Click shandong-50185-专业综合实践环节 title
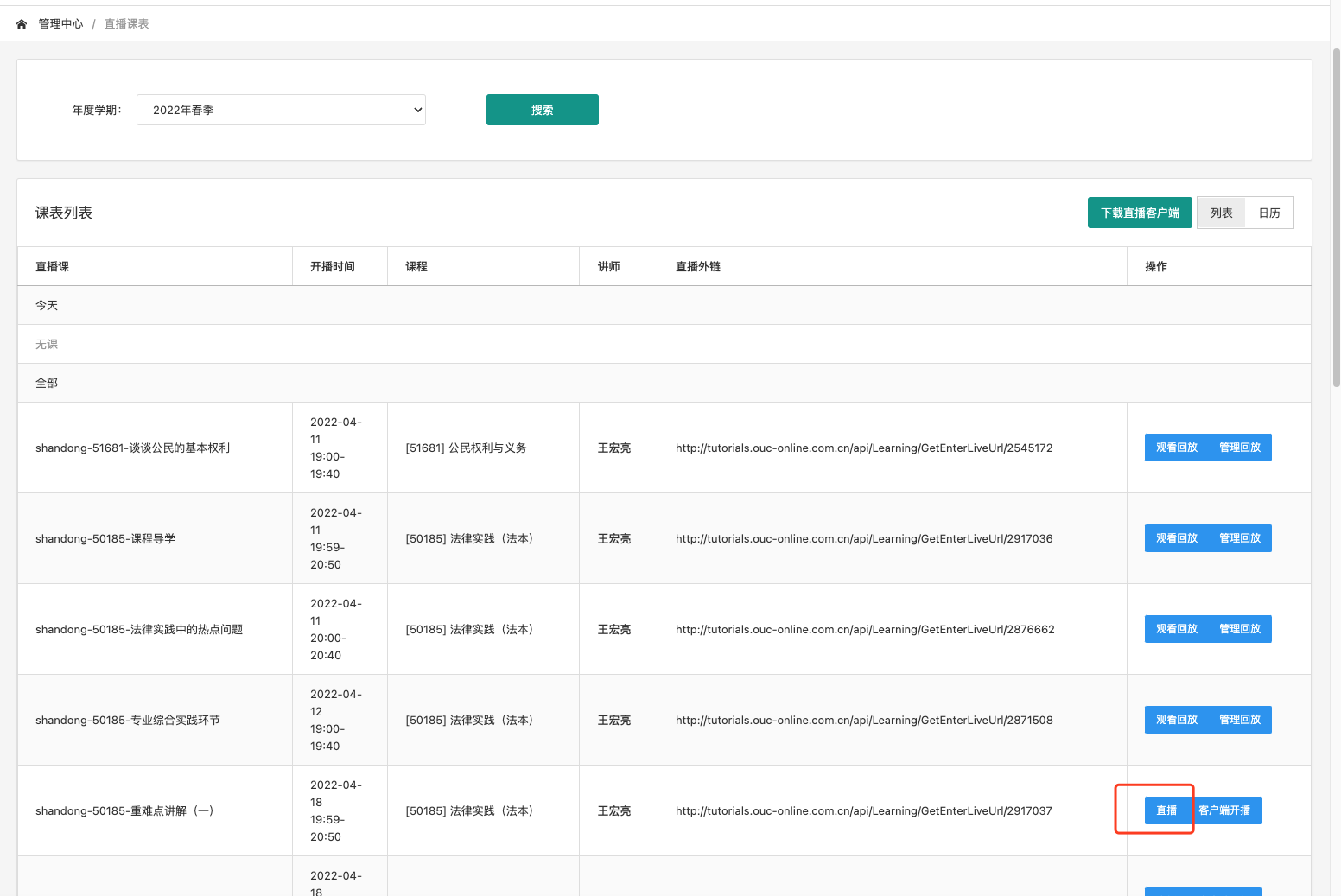1341x896 pixels. coord(128,720)
